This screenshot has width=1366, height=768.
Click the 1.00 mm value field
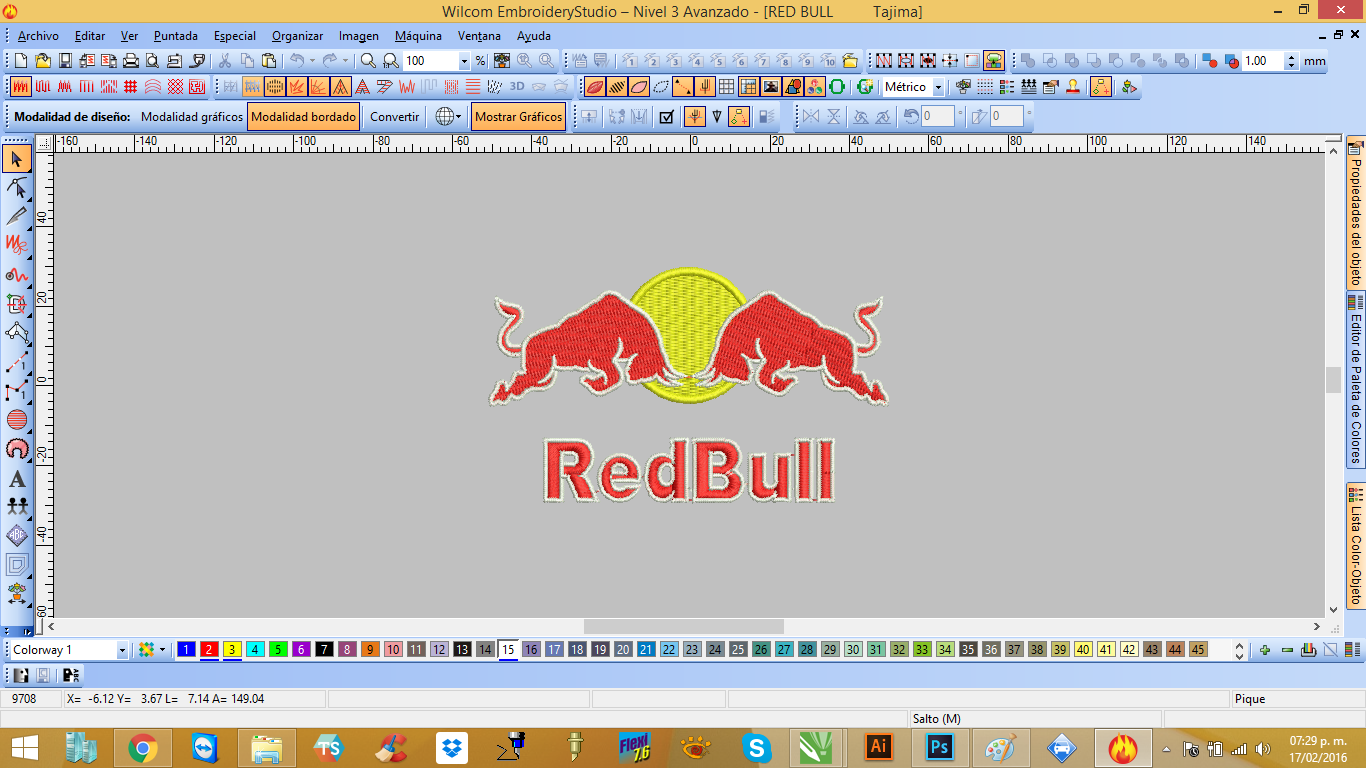[x=1263, y=61]
